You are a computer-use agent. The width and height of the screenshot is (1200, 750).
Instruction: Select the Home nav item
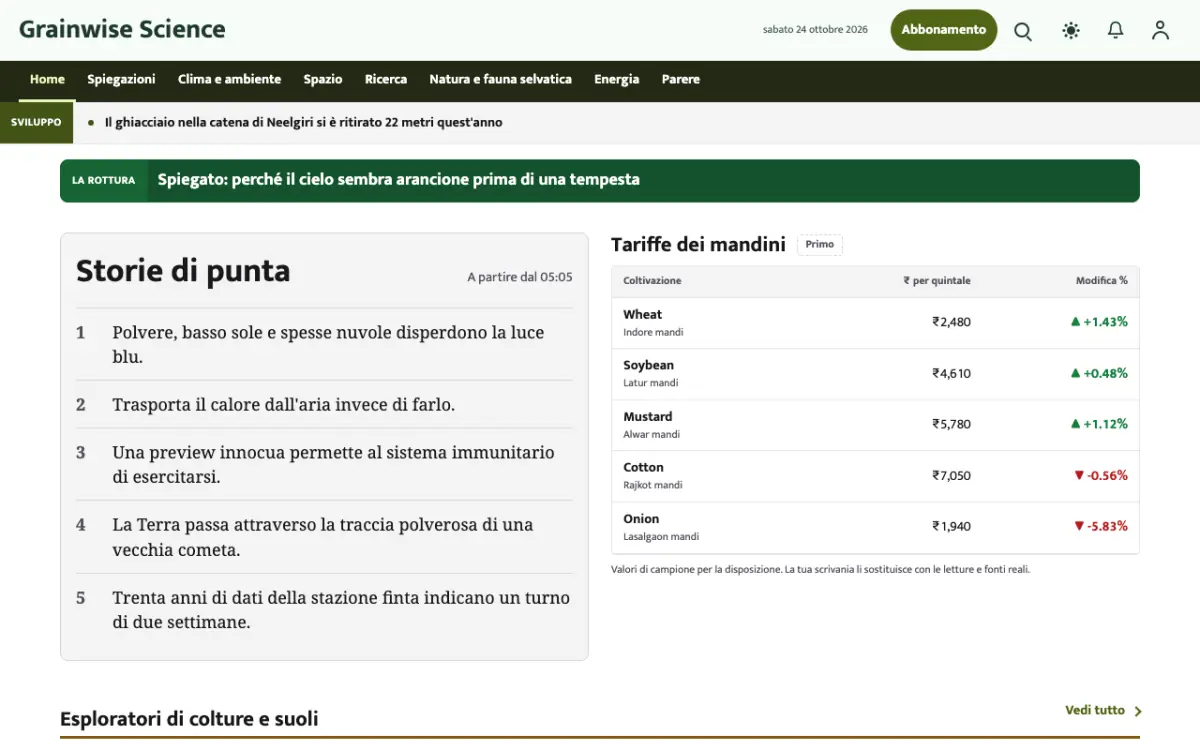[x=47, y=79]
